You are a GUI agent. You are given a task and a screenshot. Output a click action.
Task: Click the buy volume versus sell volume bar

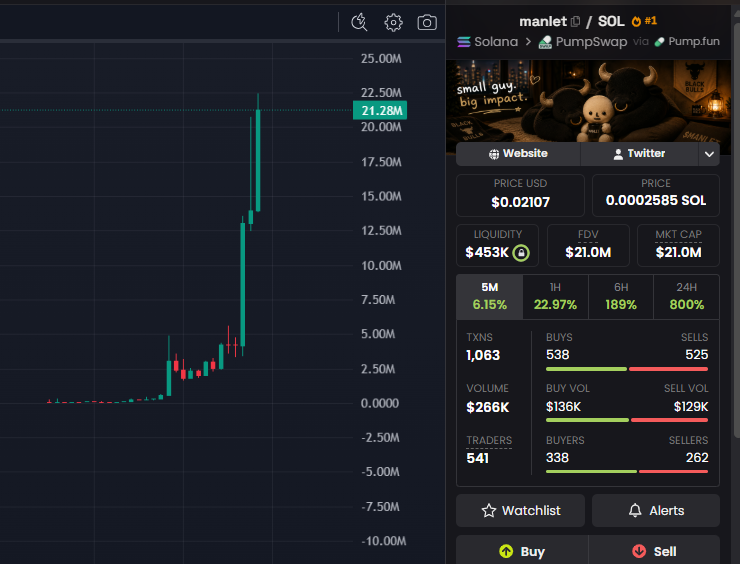627,420
